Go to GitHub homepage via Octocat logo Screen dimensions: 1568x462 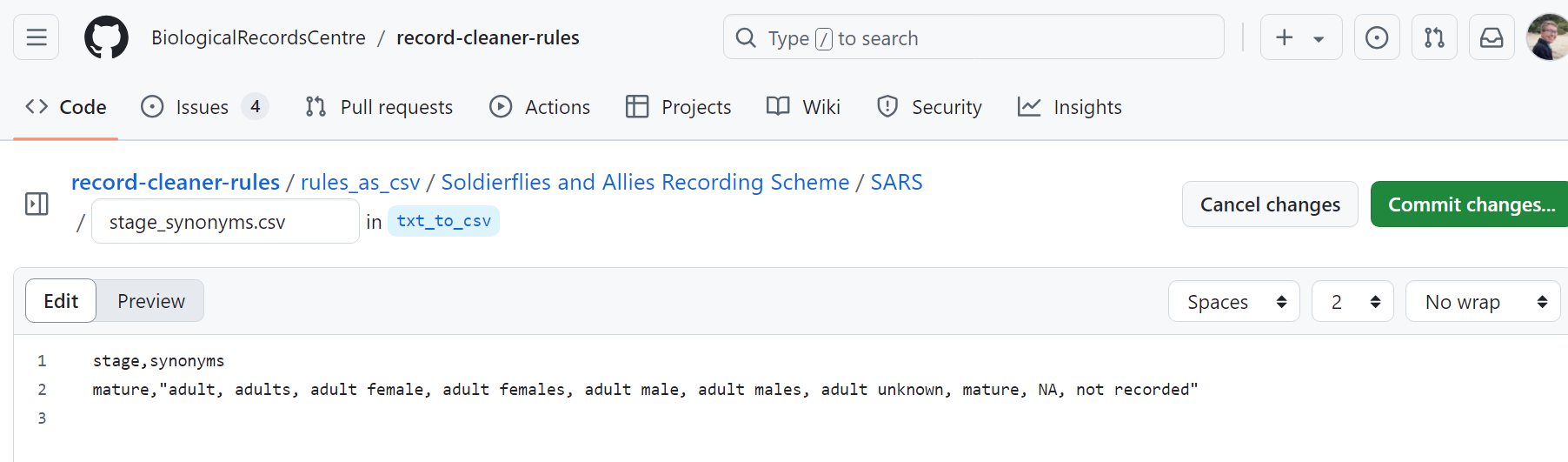tap(106, 37)
